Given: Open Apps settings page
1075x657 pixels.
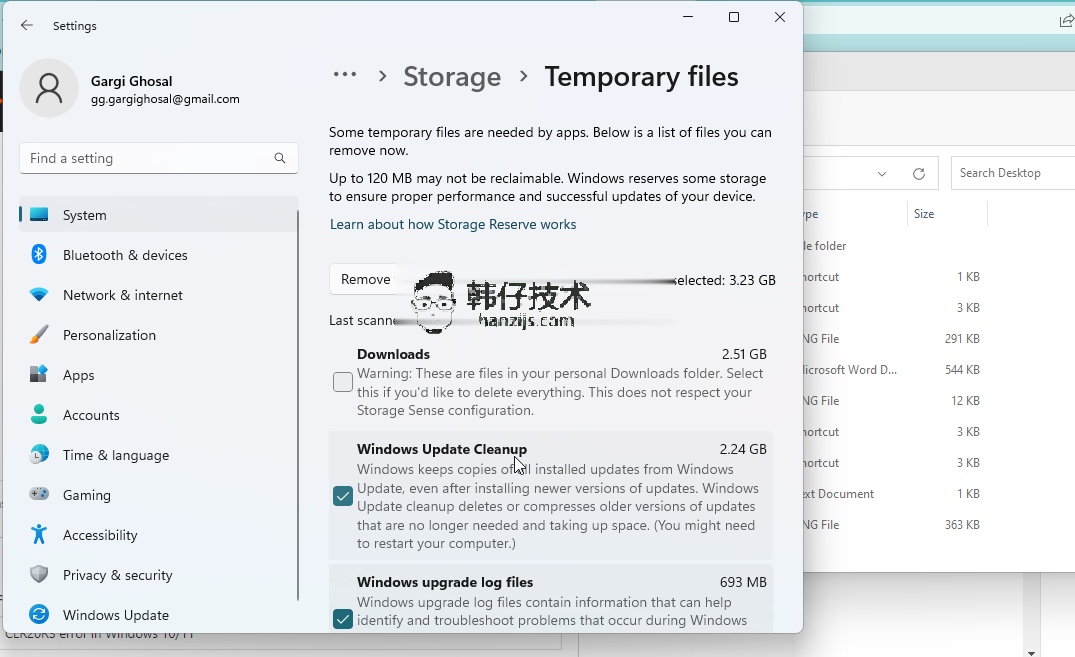Looking at the screenshot, I should point(158,375).
